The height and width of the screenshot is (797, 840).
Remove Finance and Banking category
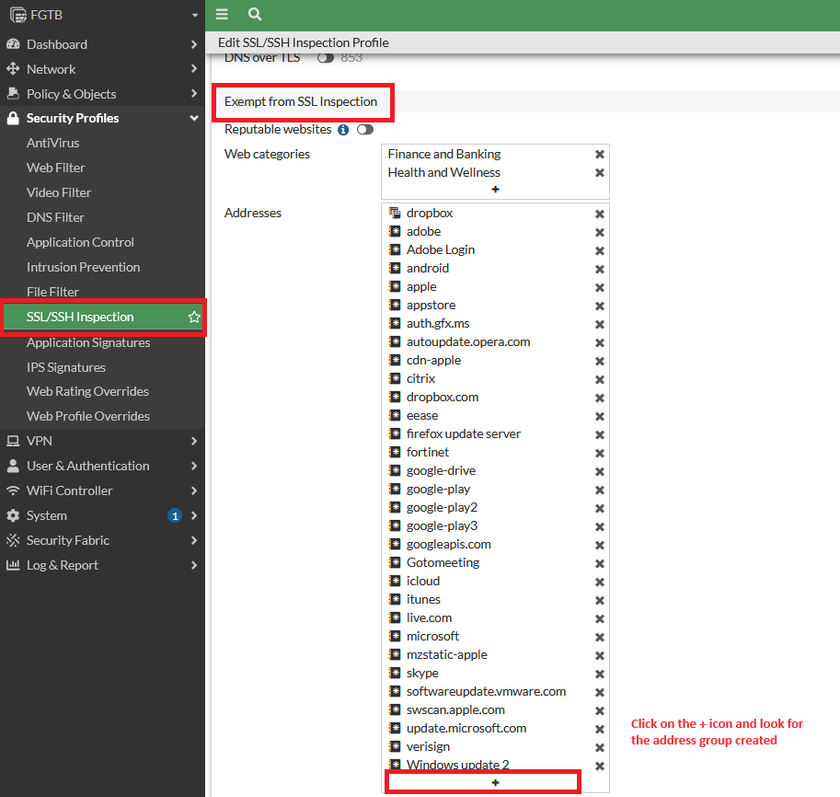pos(599,154)
